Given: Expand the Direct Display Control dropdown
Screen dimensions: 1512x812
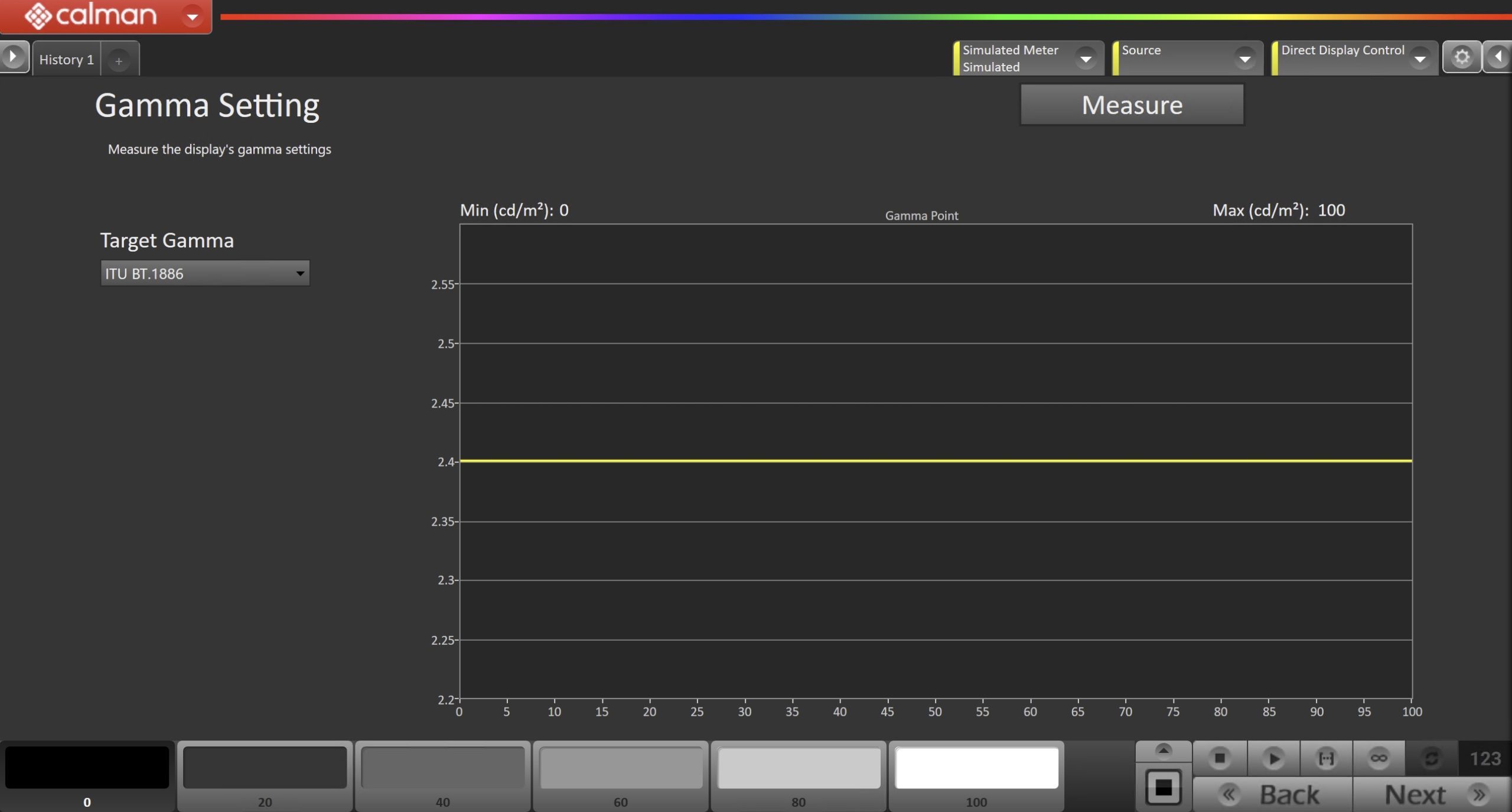Looking at the screenshot, I should (x=1419, y=58).
